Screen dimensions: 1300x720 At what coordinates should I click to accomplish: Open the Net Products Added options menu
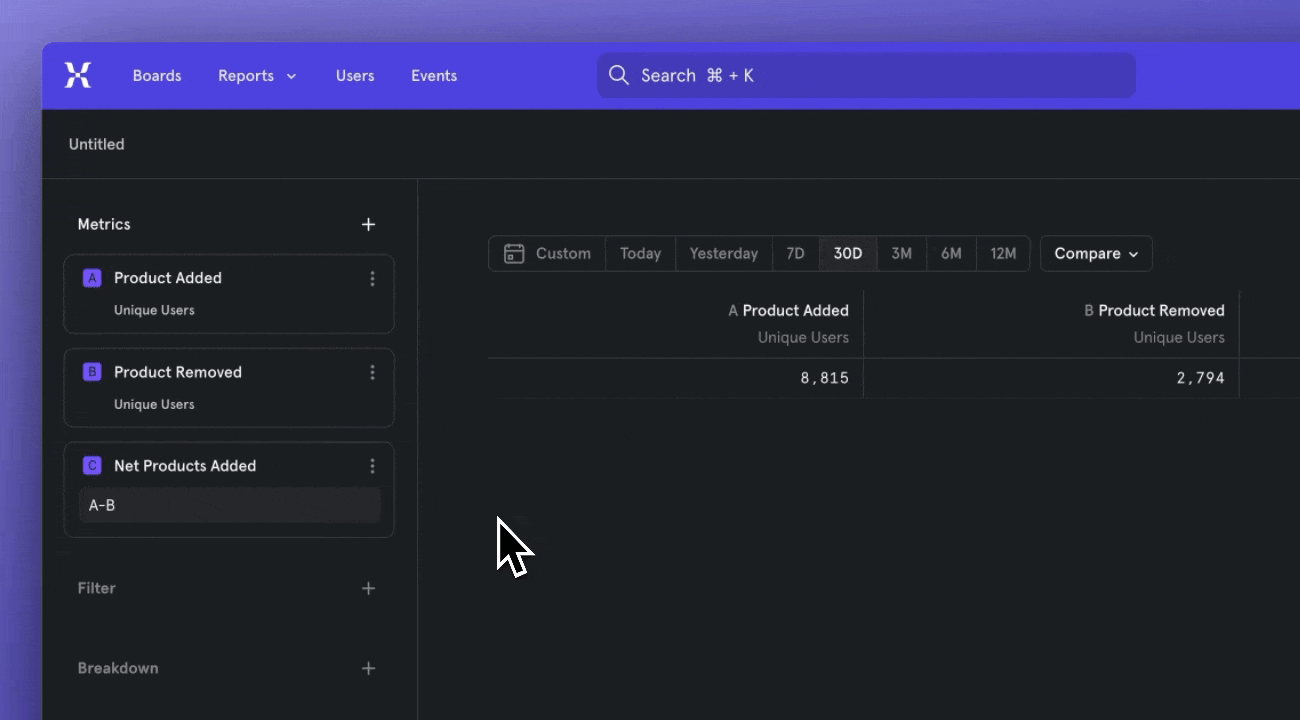pos(372,466)
